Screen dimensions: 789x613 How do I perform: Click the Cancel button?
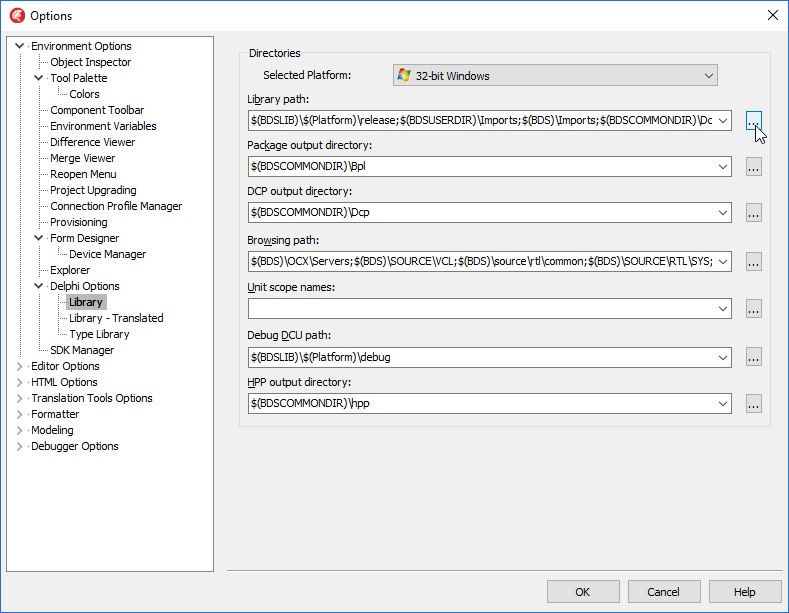(663, 592)
